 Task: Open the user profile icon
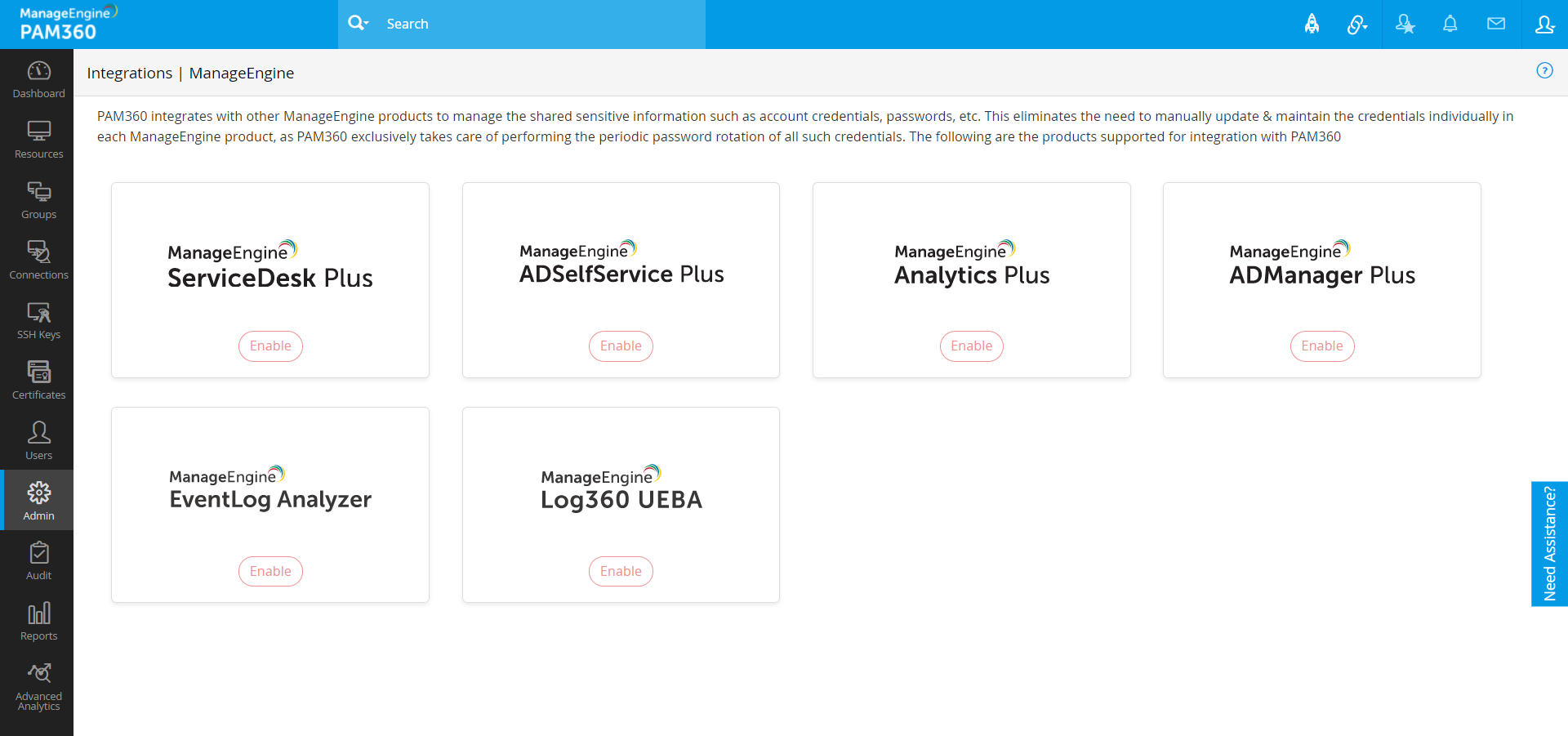pos(1544,24)
